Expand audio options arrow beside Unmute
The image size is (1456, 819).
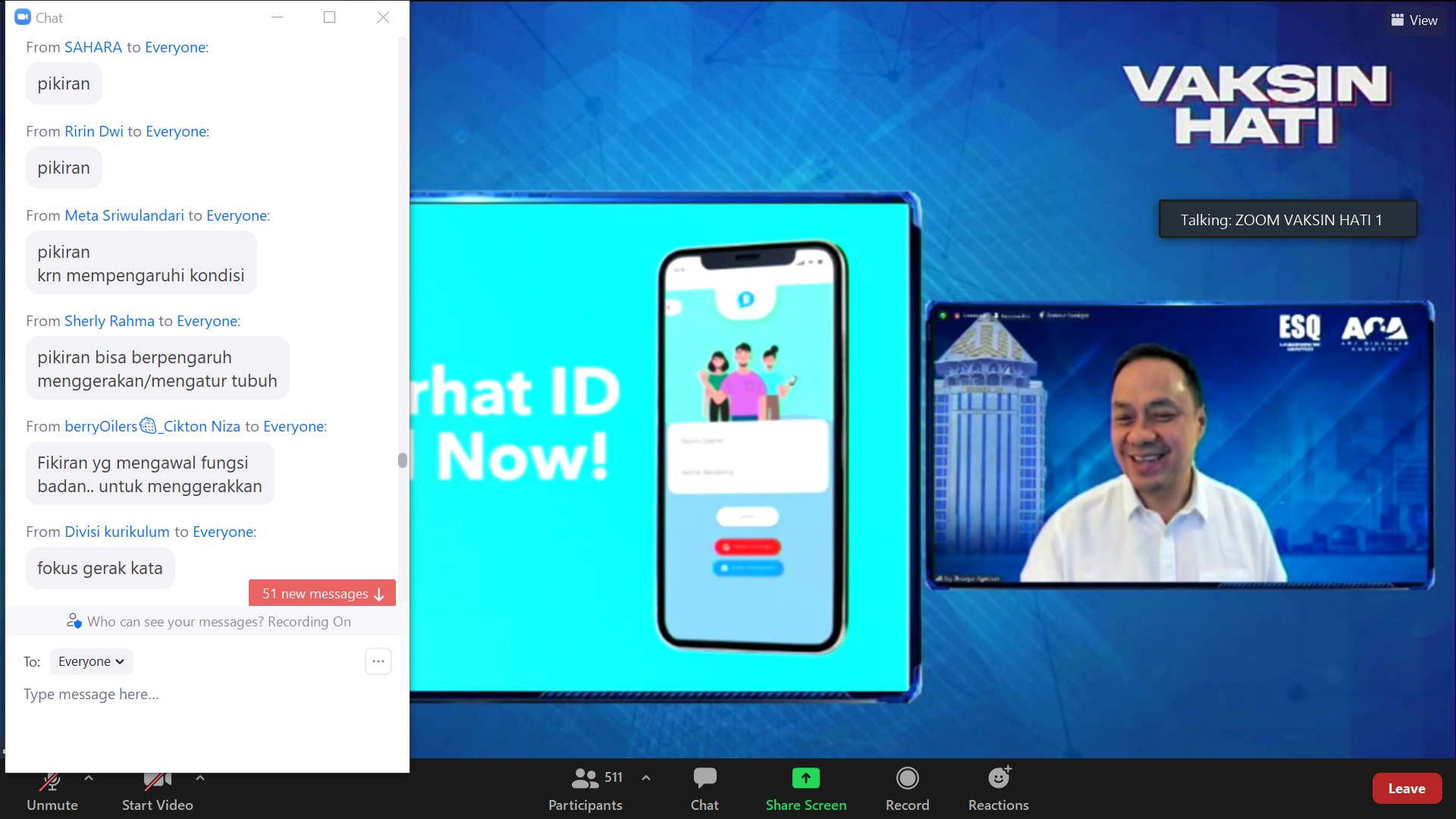pos(89,778)
